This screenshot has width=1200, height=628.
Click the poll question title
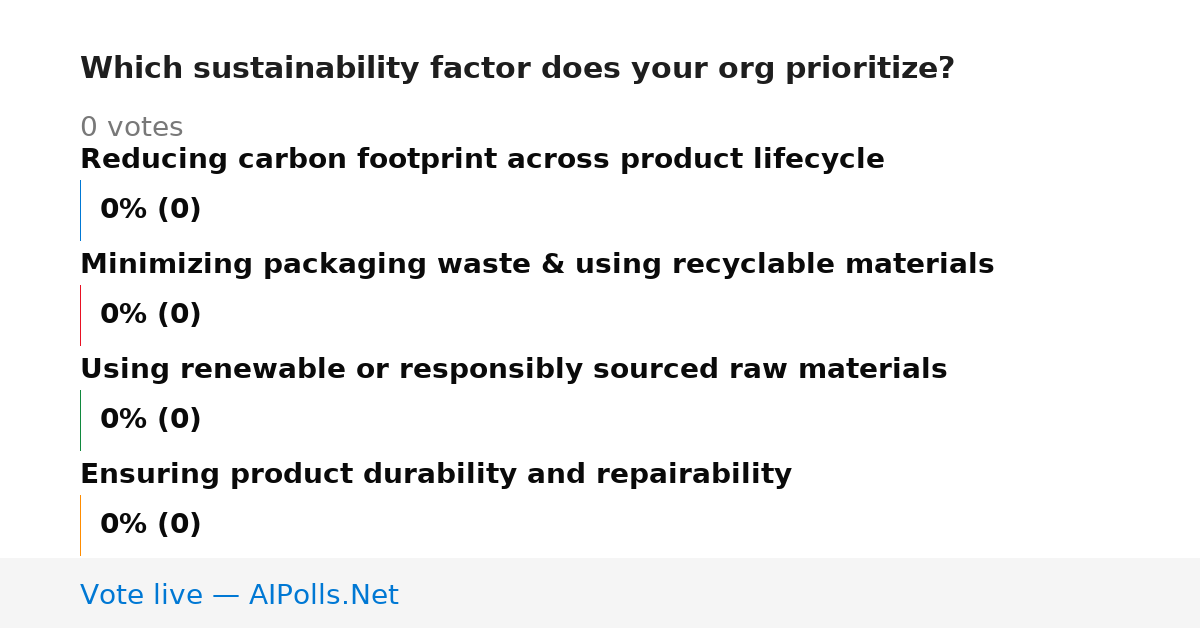[x=517, y=69]
